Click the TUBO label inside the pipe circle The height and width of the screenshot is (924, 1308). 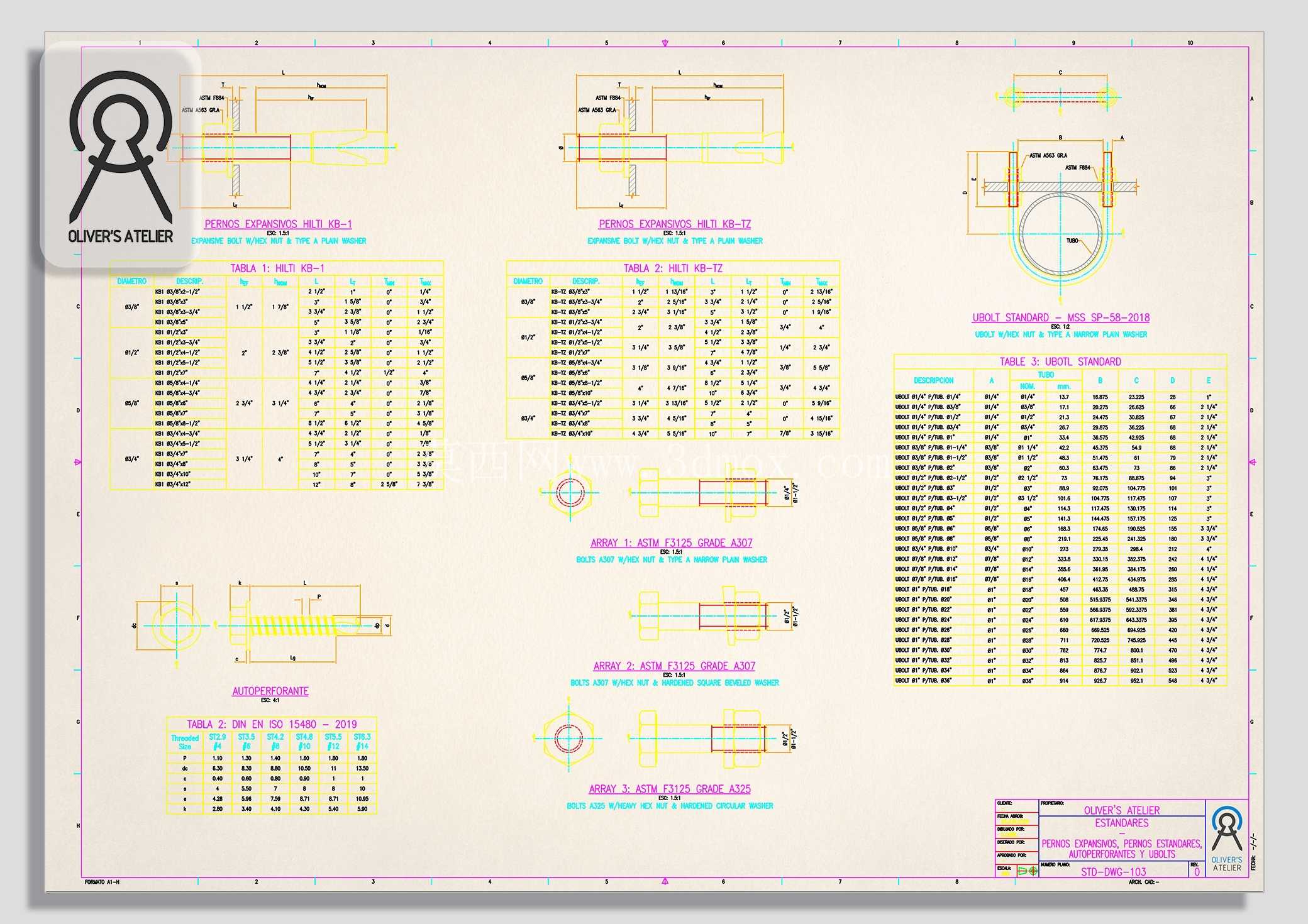1072,241
